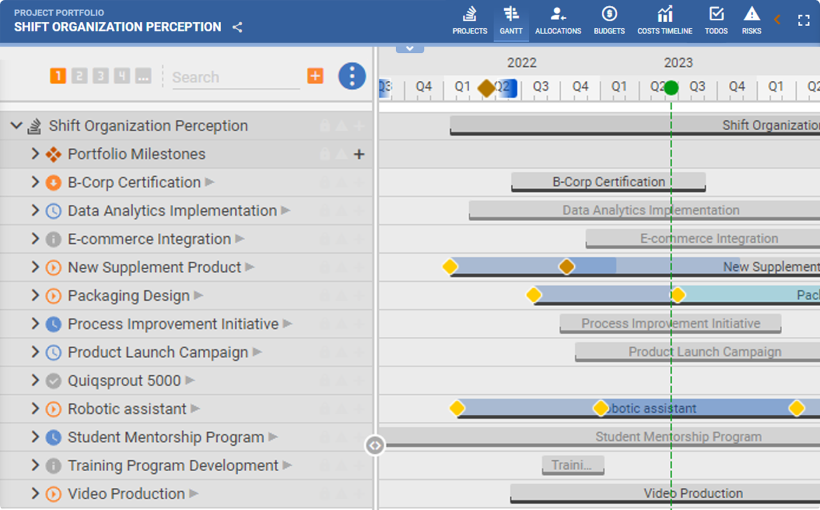Click the orange add plus button

[x=315, y=76]
